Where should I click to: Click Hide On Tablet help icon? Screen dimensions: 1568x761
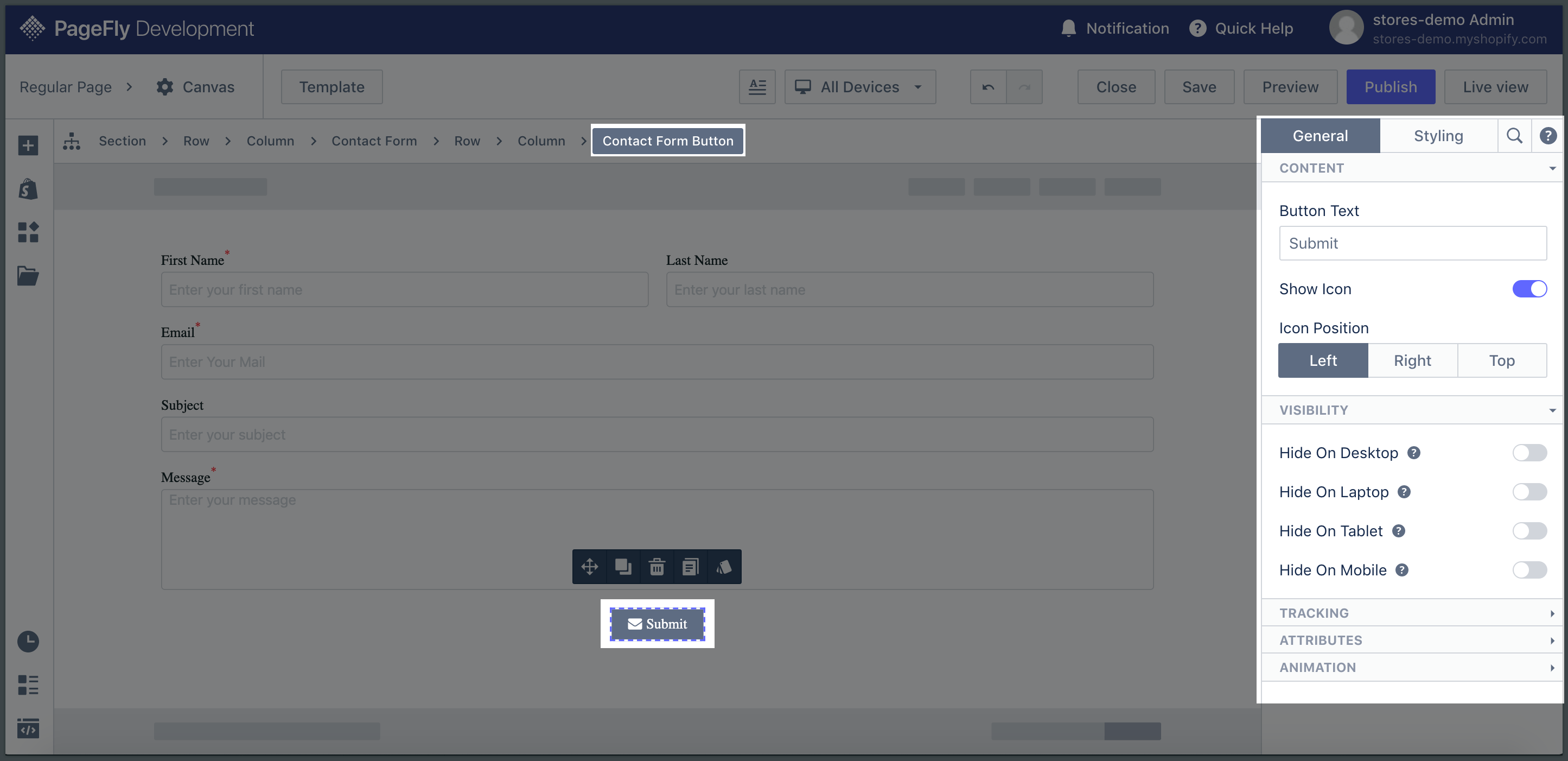(x=1398, y=531)
